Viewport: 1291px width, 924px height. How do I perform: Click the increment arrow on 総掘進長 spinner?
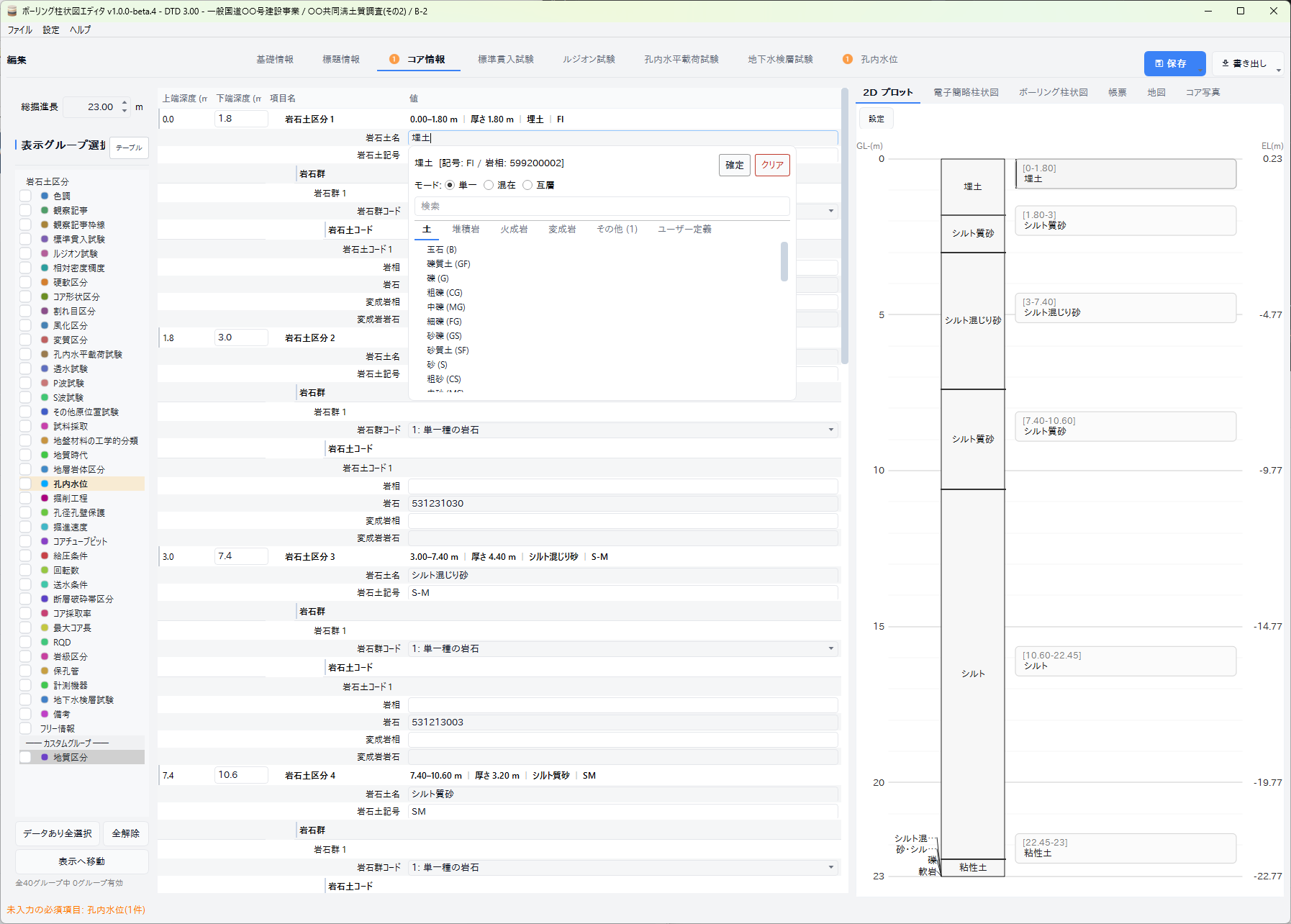(x=124, y=102)
